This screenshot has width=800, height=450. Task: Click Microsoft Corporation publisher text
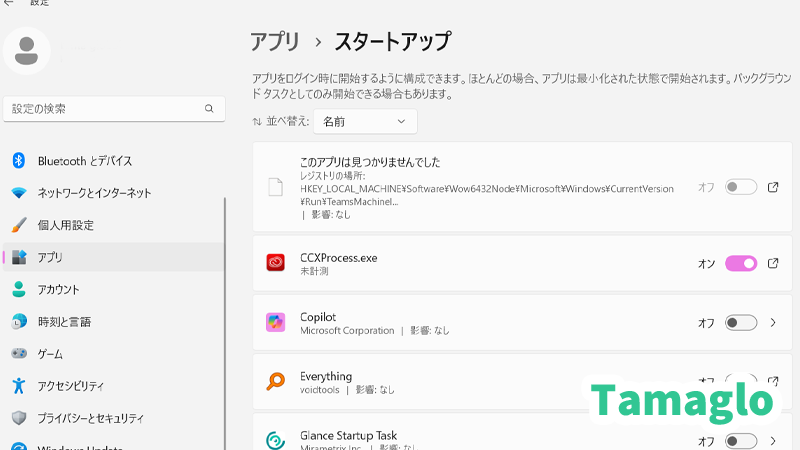point(347,331)
